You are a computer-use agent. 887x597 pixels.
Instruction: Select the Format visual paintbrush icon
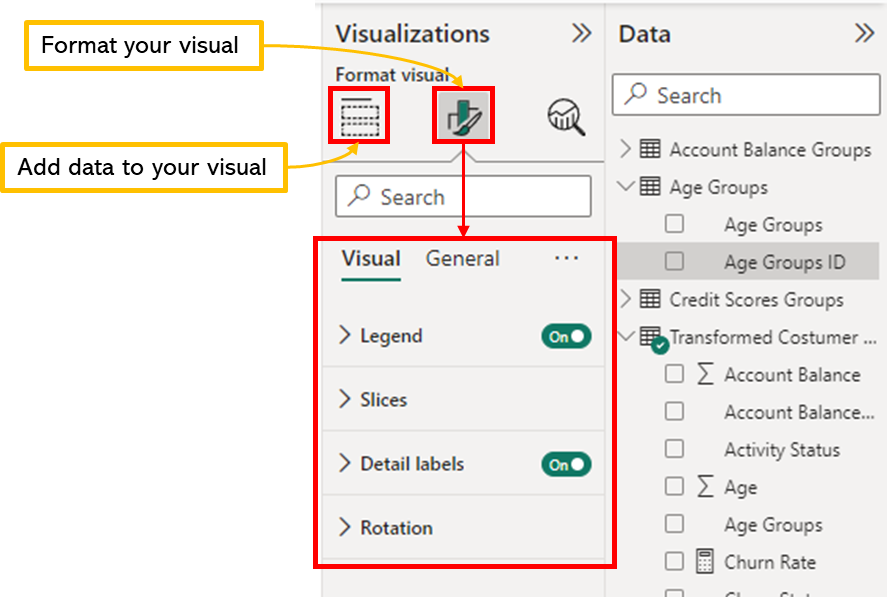click(463, 115)
